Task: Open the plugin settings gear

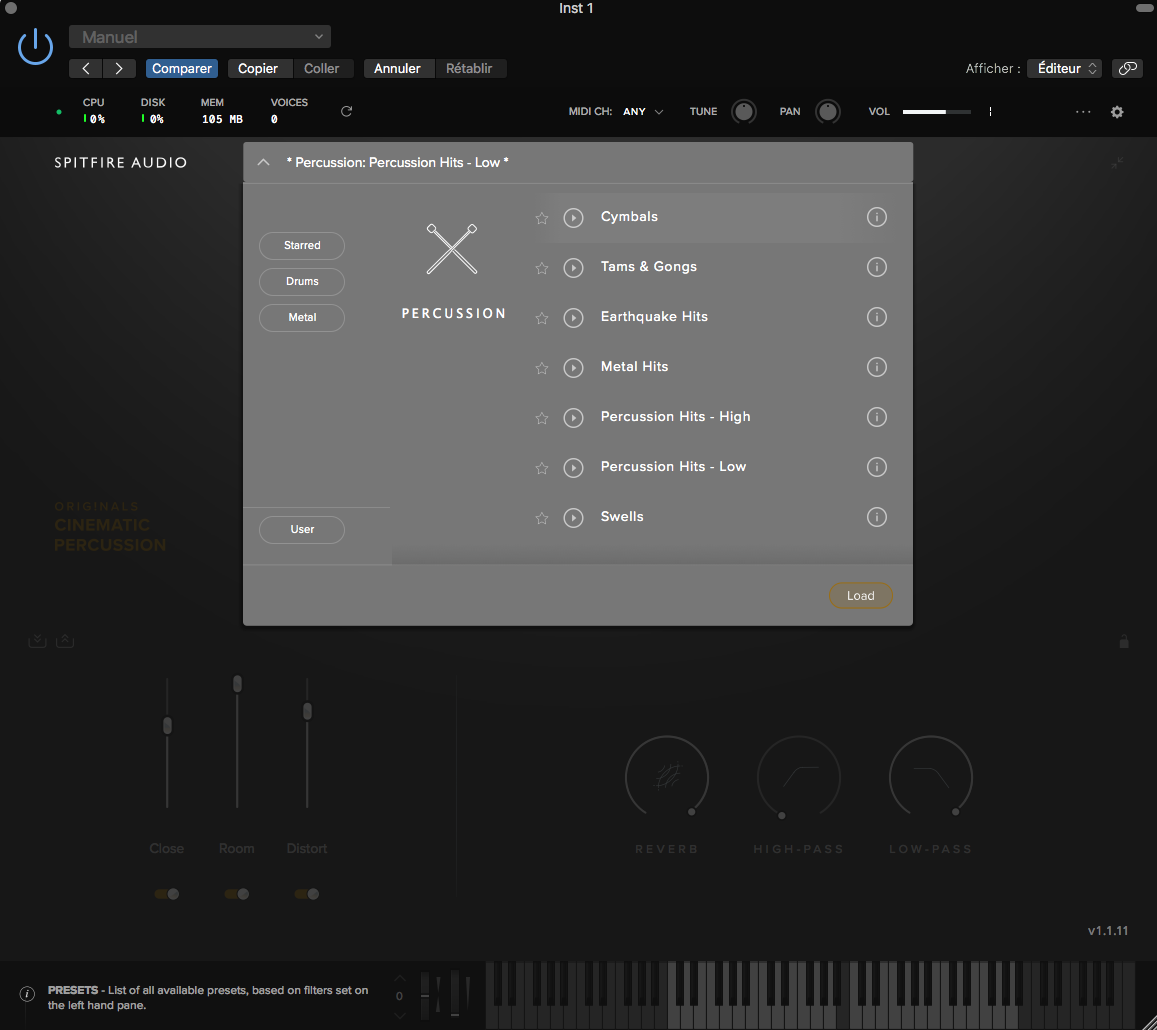Action: click(1117, 111)
